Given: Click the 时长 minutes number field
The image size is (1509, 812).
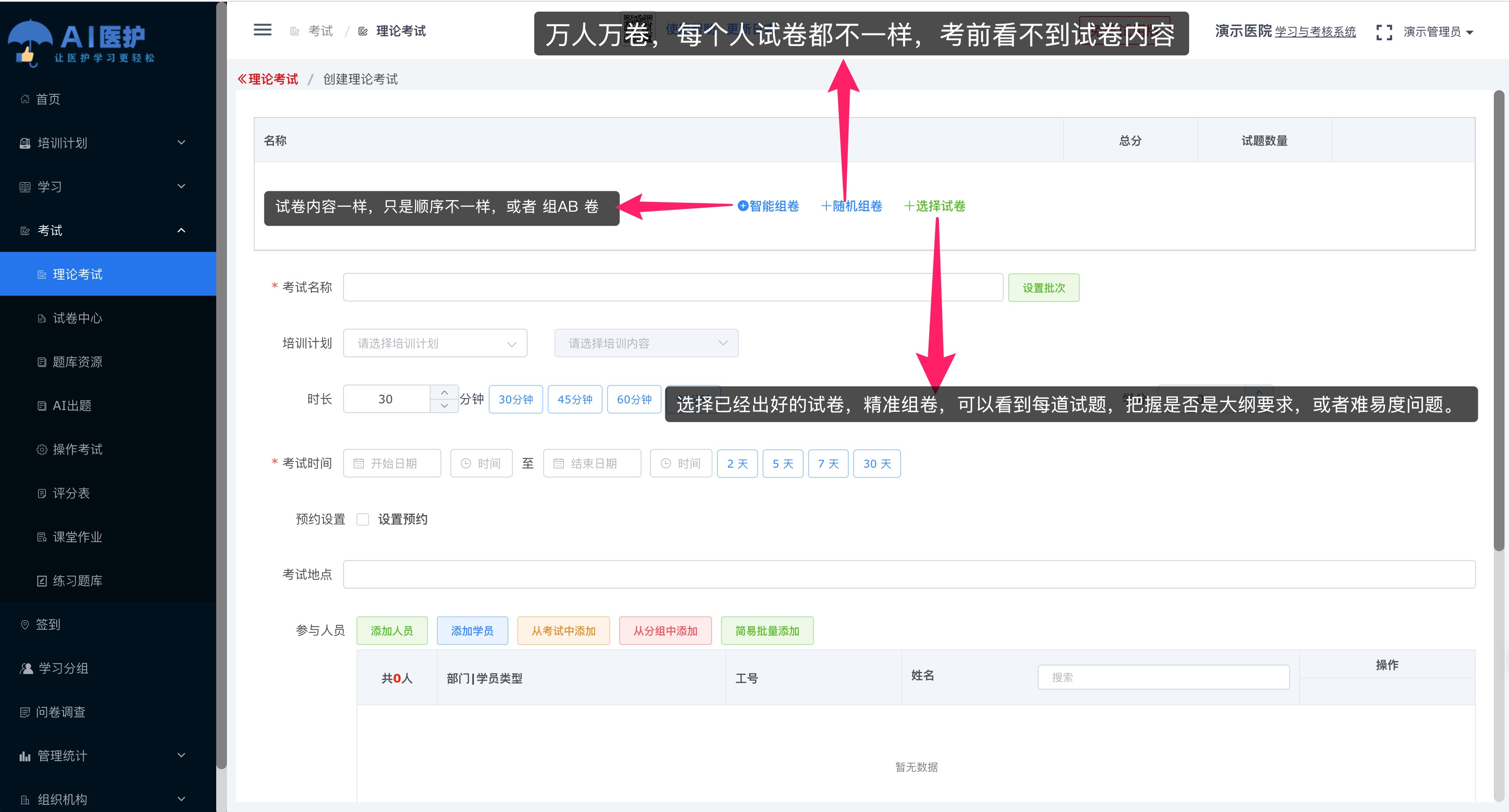Looking at the screenshot, I should tap(386, 399).
